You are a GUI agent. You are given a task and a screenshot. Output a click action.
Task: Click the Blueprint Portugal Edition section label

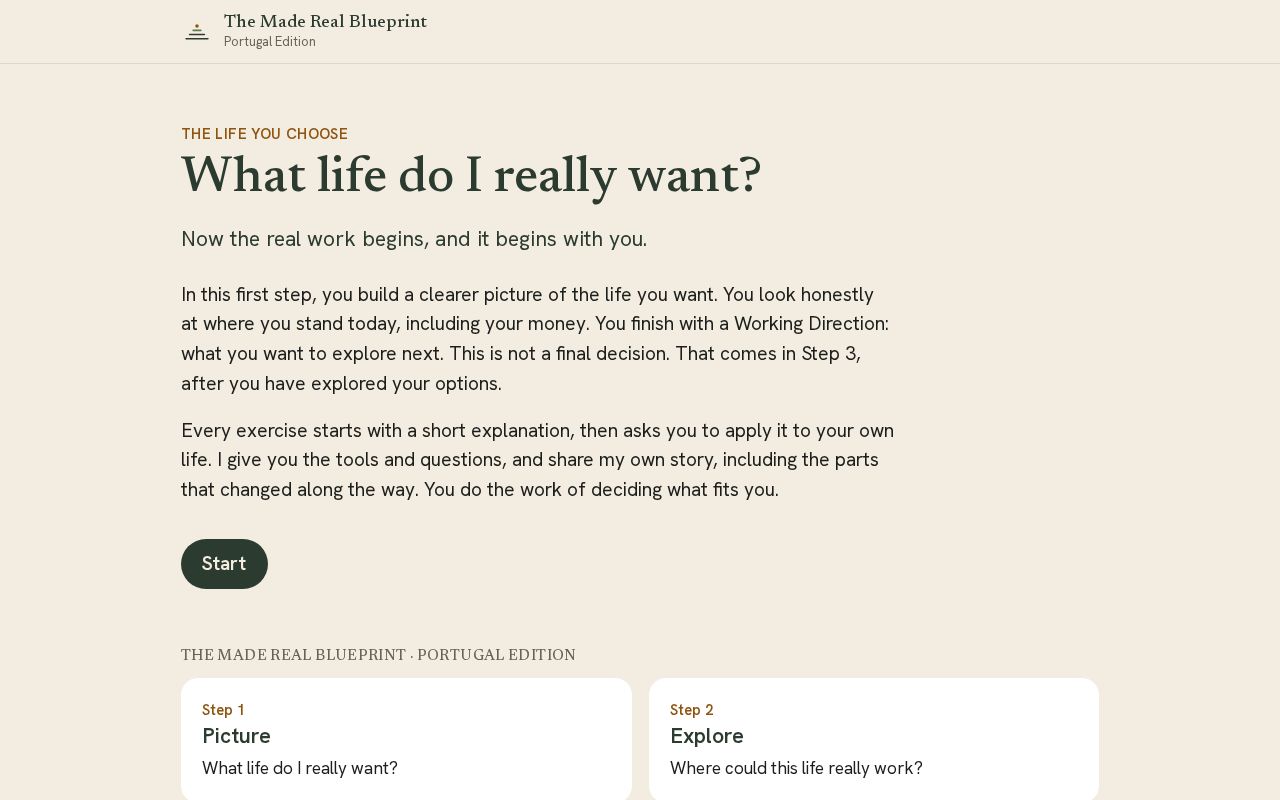378,655
